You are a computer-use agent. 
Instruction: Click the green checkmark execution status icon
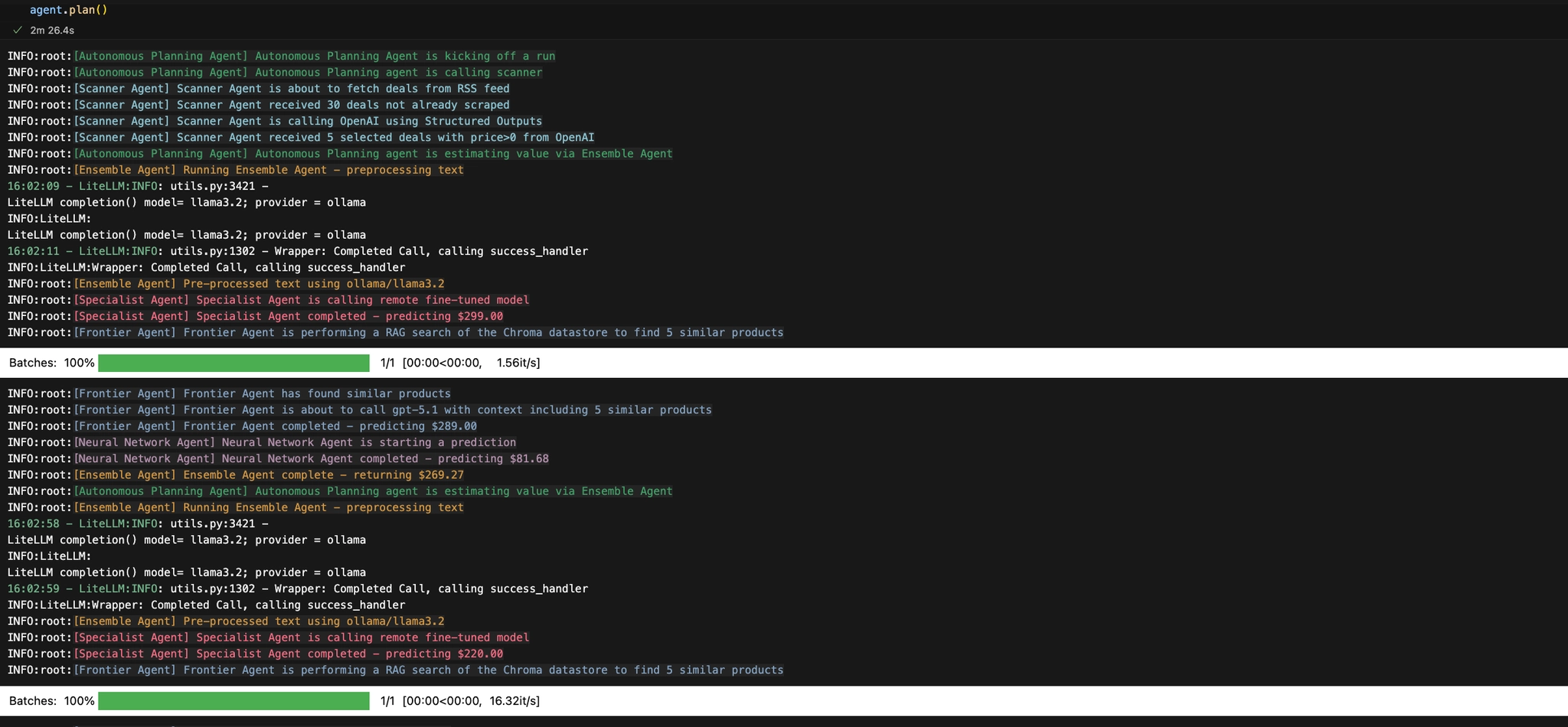[x=18, y=31]
